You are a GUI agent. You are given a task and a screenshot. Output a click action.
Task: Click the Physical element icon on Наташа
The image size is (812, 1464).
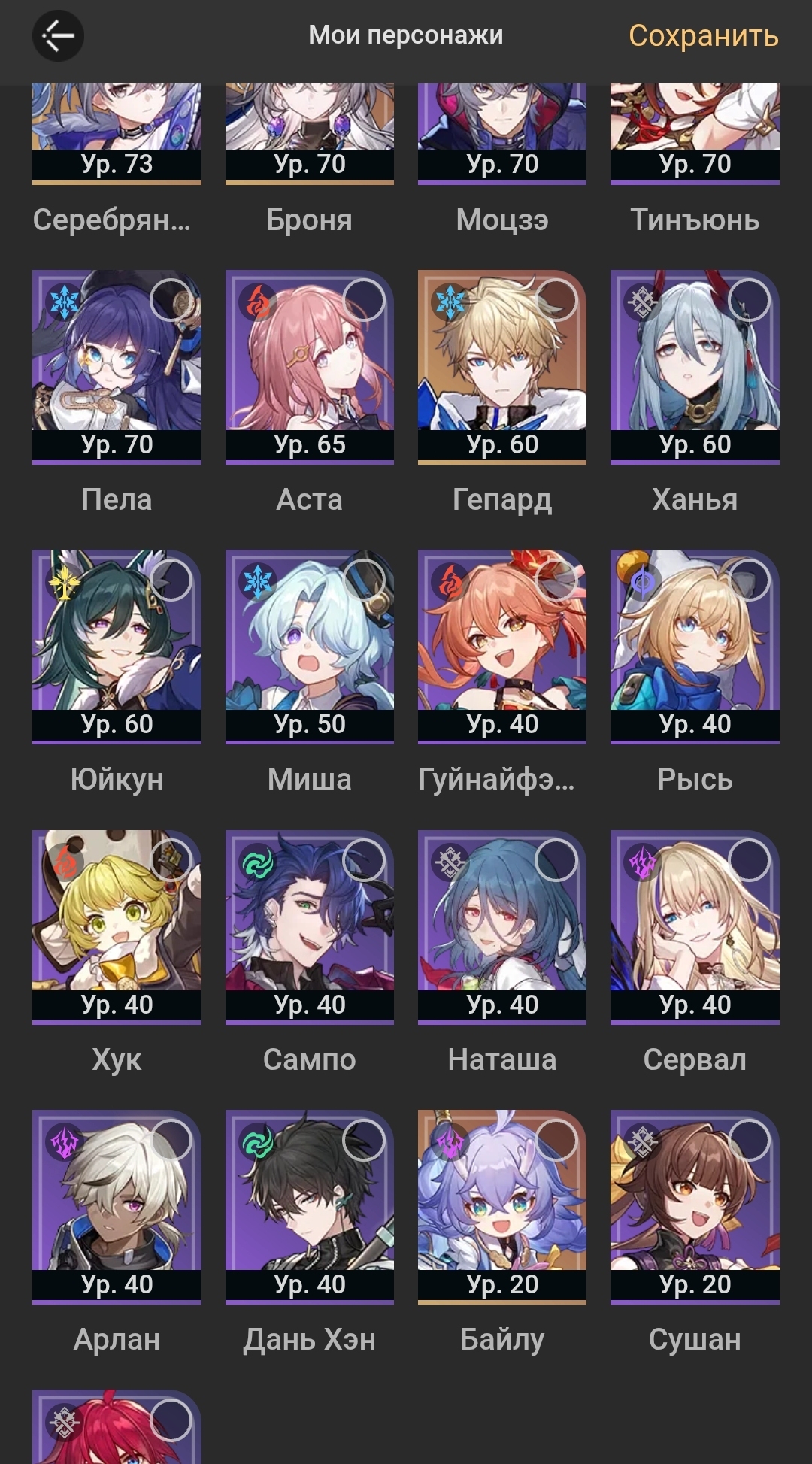(450, 862)
